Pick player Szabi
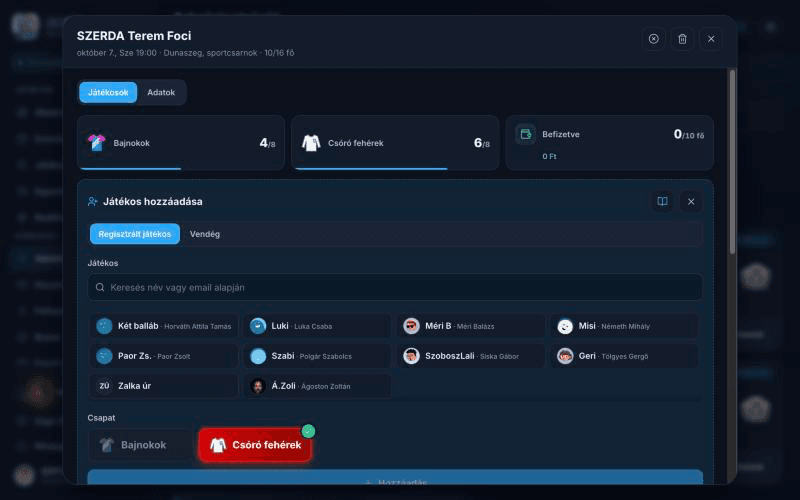This screenshot has width=800, height=500. 317,356
